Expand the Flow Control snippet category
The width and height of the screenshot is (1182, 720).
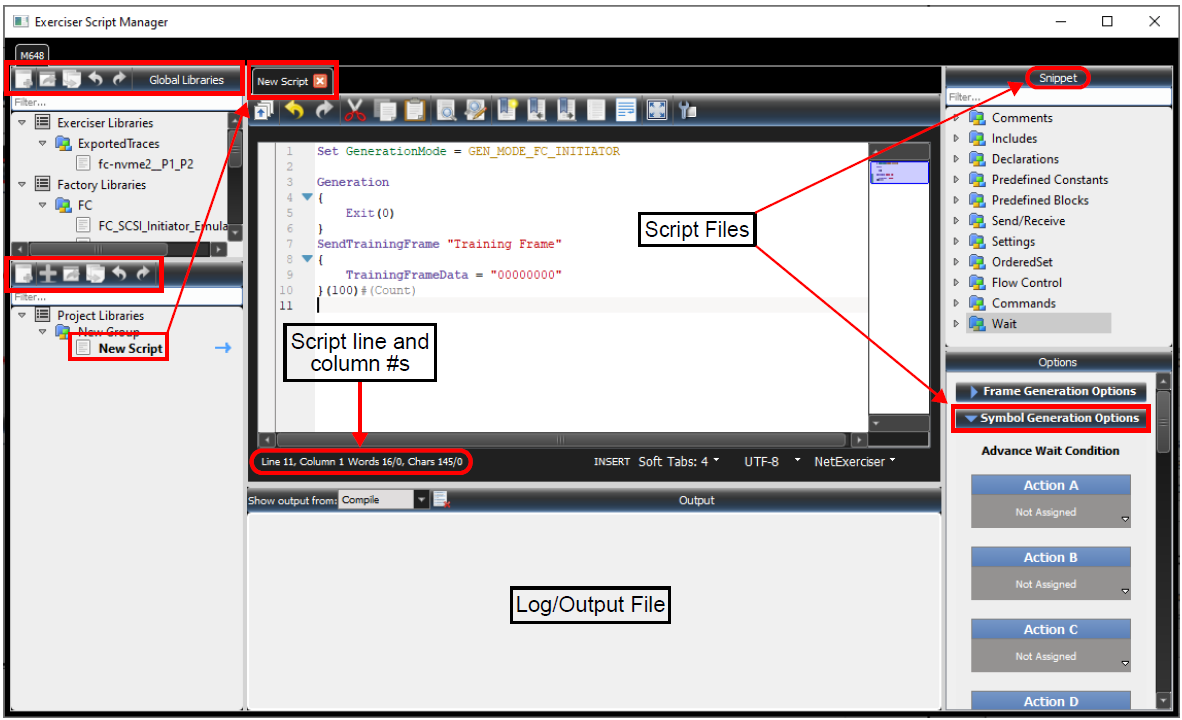pyautogui.click(x=957, y=282)
